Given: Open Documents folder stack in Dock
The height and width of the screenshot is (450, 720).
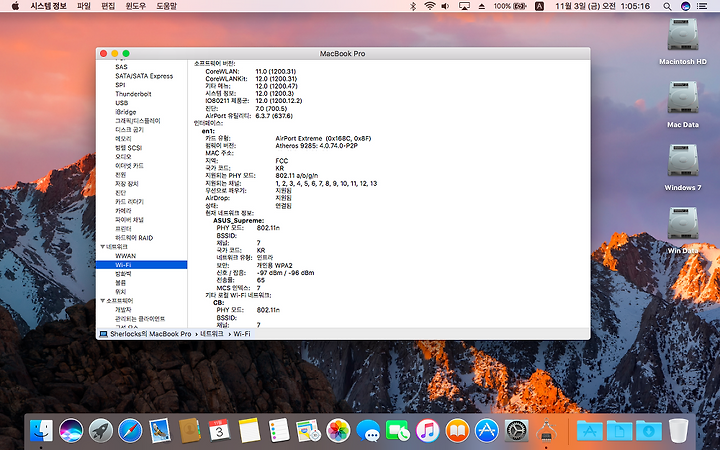Looking at the screenshot, I should (x=619, y=431).
